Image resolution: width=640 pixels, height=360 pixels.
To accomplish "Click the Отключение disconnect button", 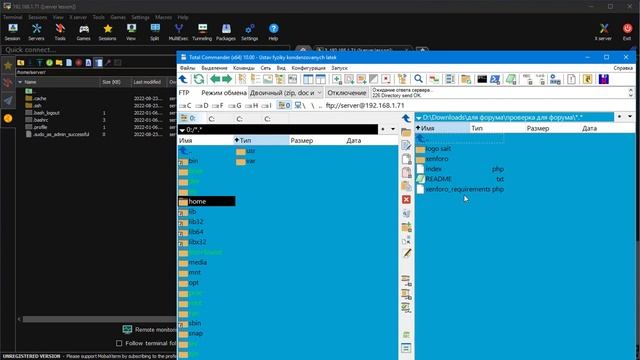I will pyautogui.click(x=347, y=93).
